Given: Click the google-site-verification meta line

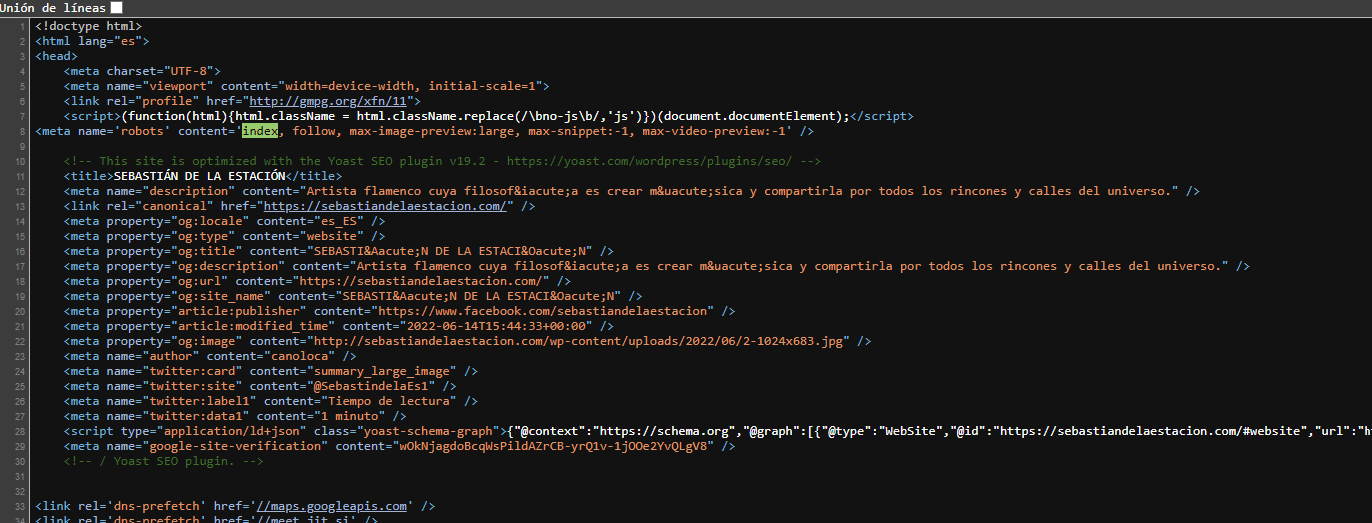Looking at the screenshot, I should 399,446.
